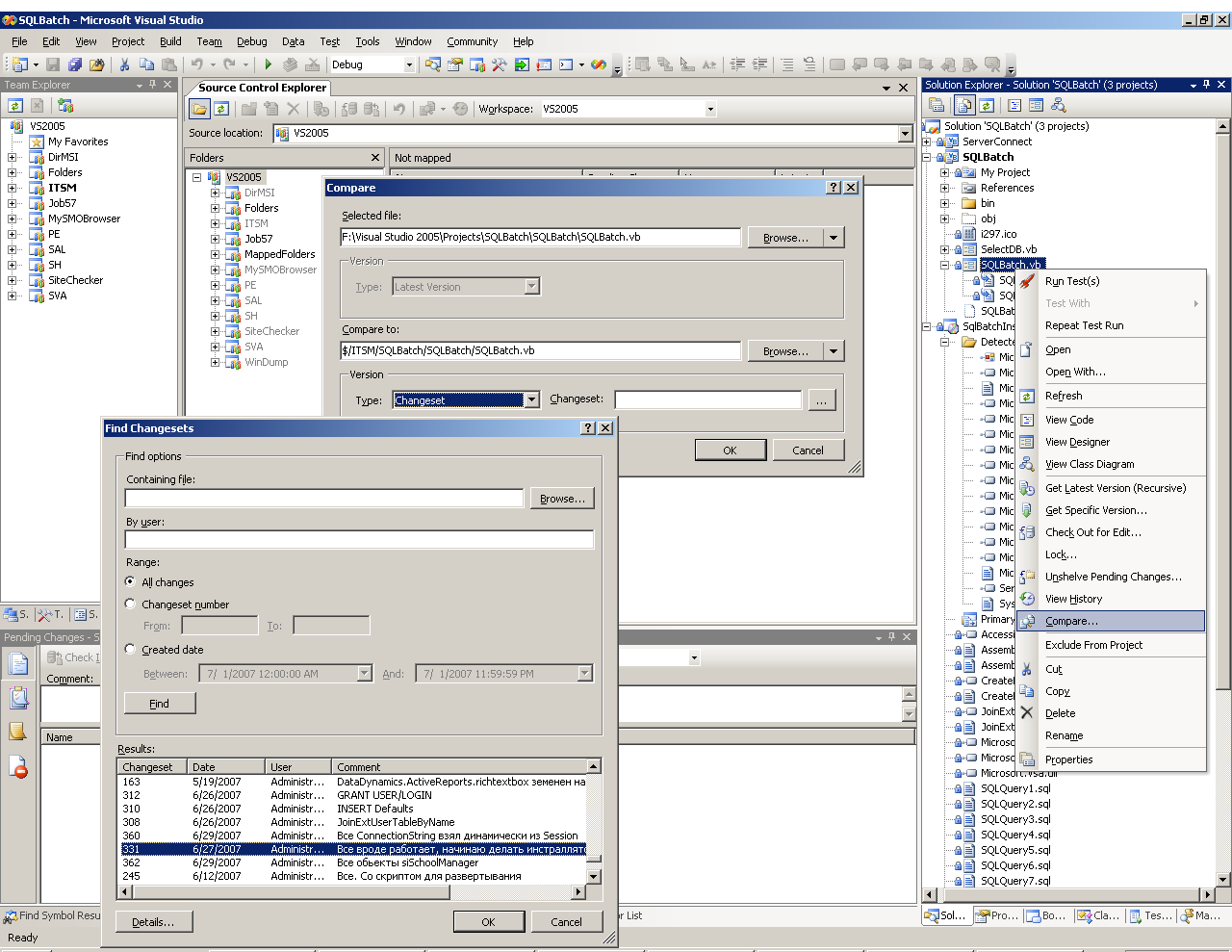Click the Changeset number input in Compare dialog
Image resolution: width=1232 pixels, height=952 pixels.
click(x=707, y=399)
